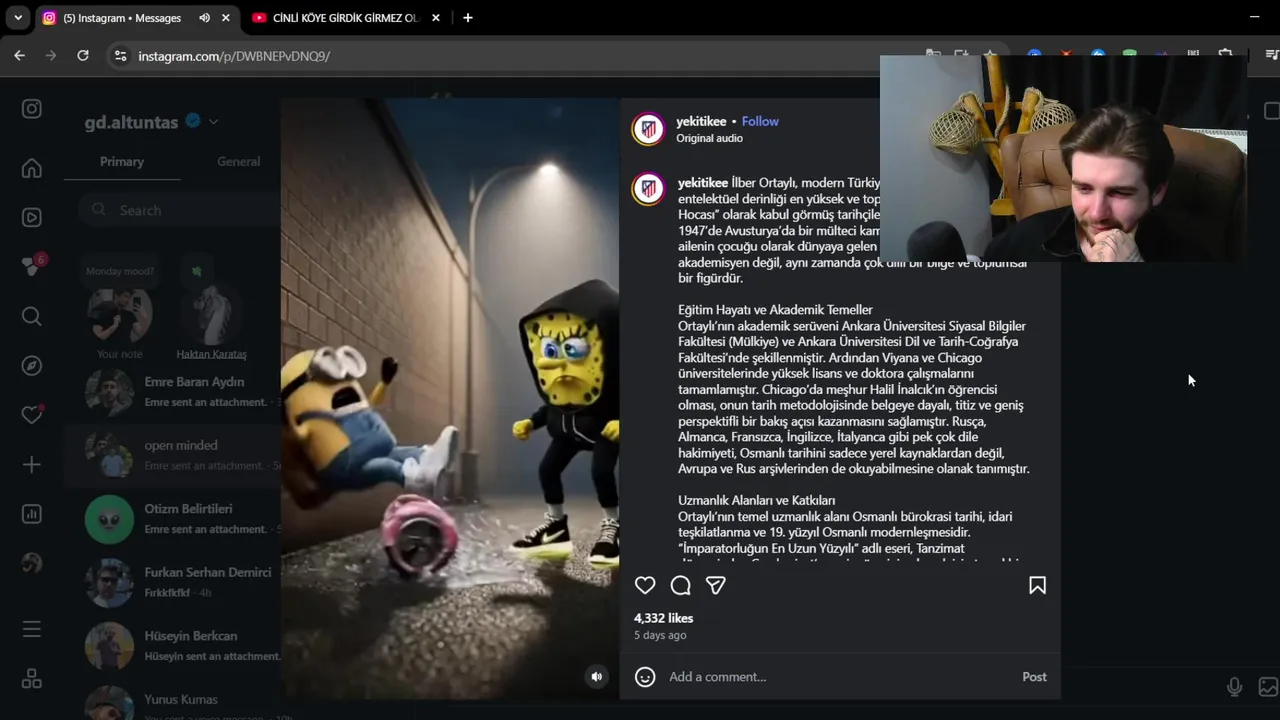
Task: Reload the current page
Action: click(x=83, y=56)
